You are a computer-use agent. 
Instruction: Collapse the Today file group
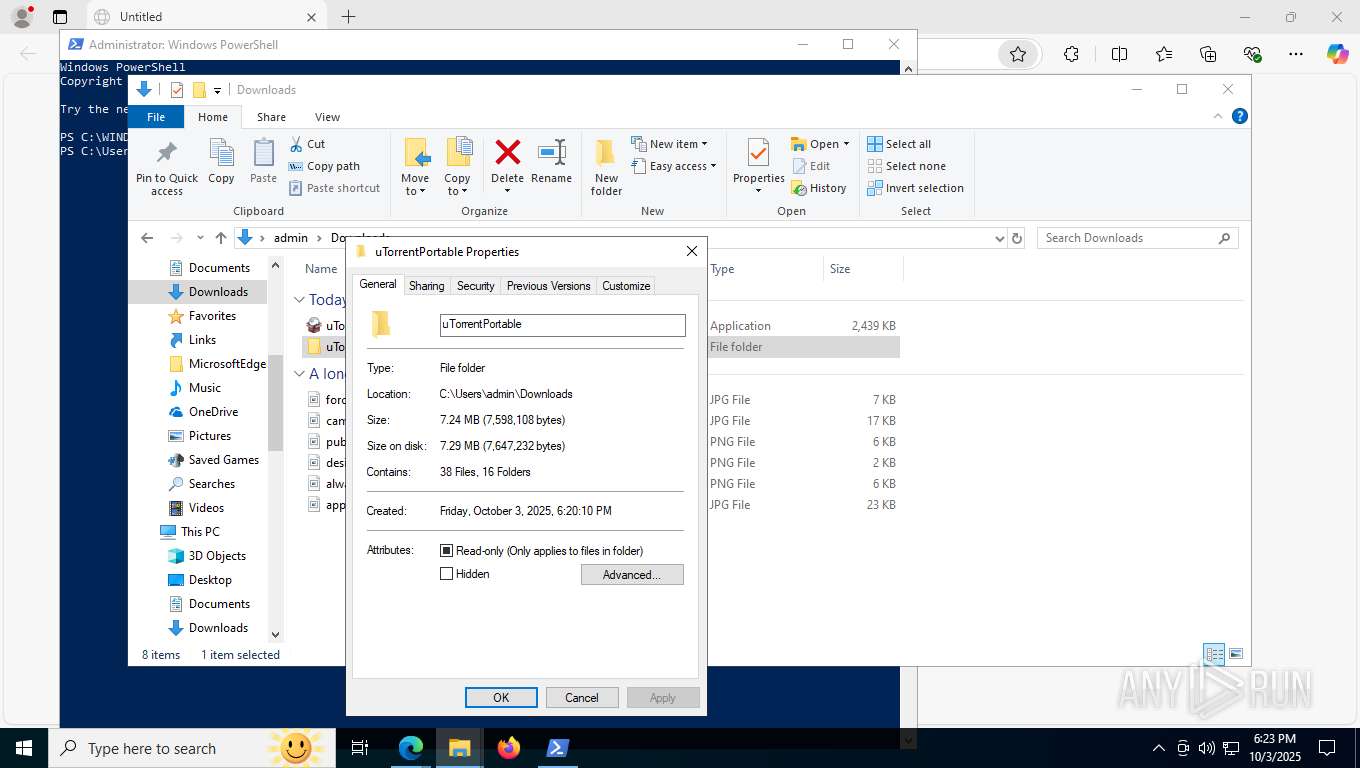click(x=299, y=299)
